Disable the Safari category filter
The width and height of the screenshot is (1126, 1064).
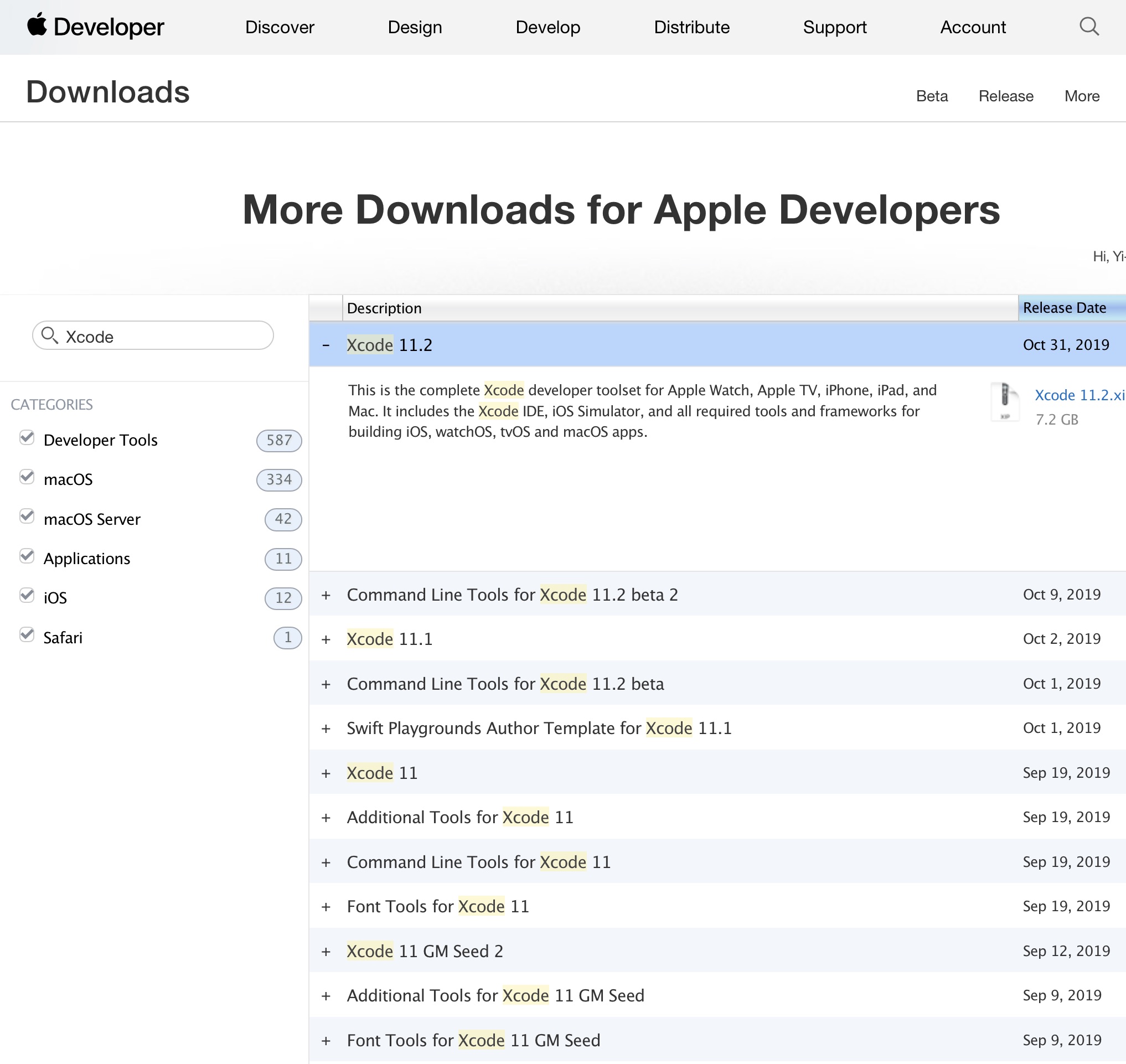[x=27, y=635]
